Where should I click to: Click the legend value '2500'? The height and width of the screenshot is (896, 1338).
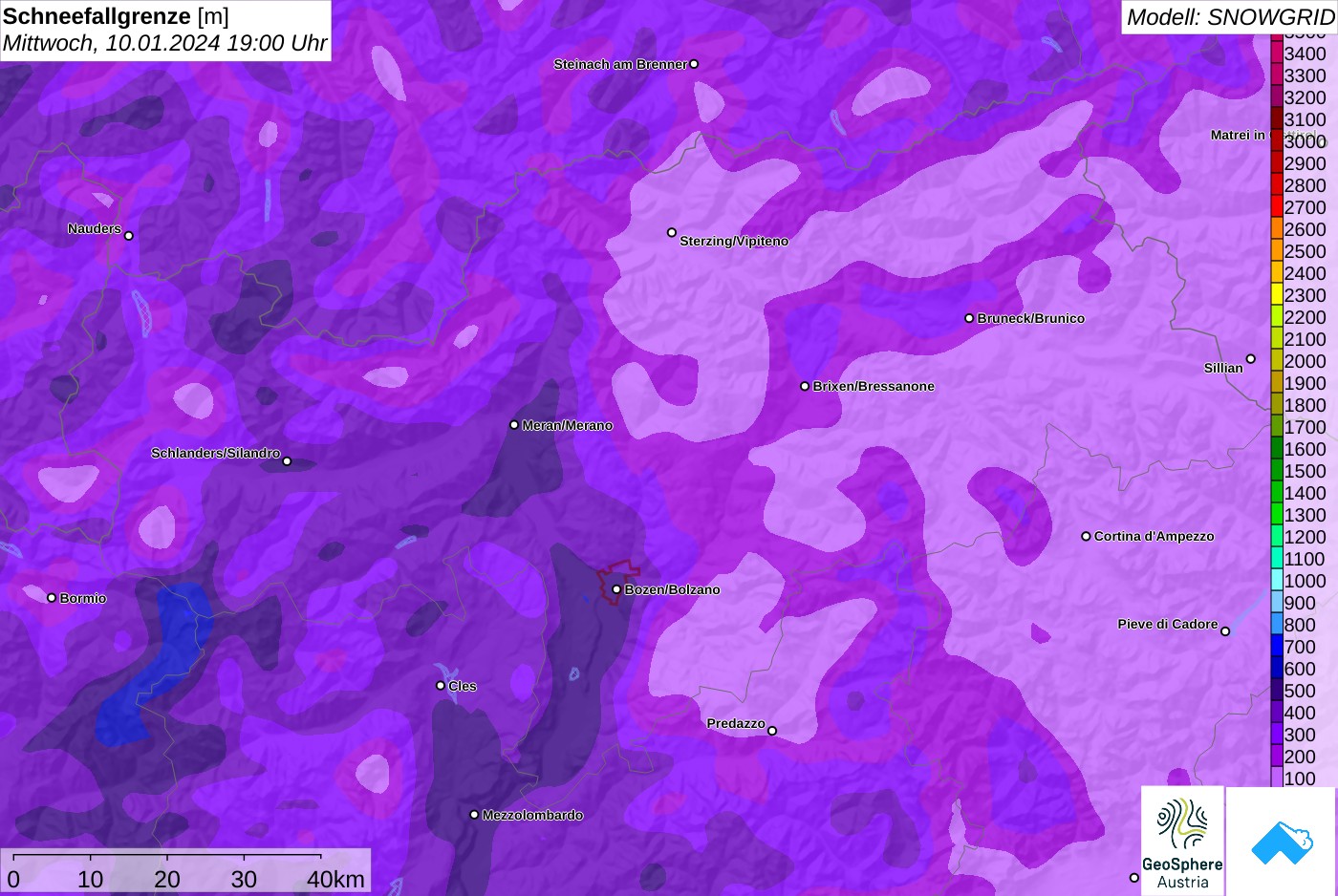tap(1306, 251)
